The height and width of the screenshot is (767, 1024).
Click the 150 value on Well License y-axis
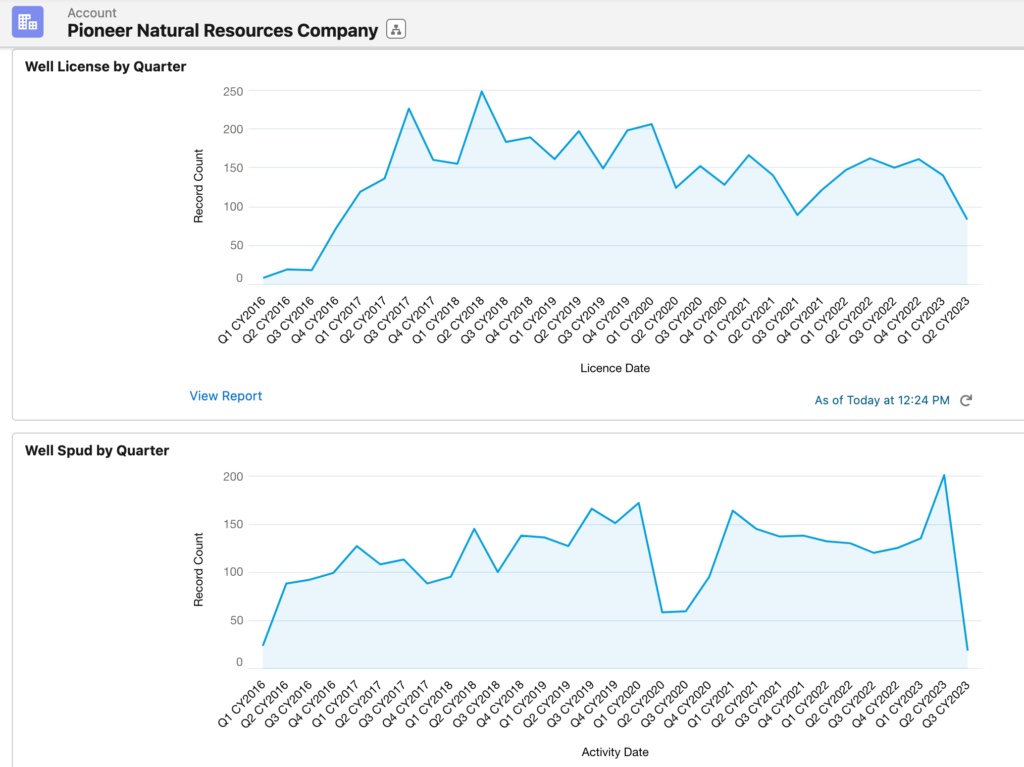(x=233, y=168)
